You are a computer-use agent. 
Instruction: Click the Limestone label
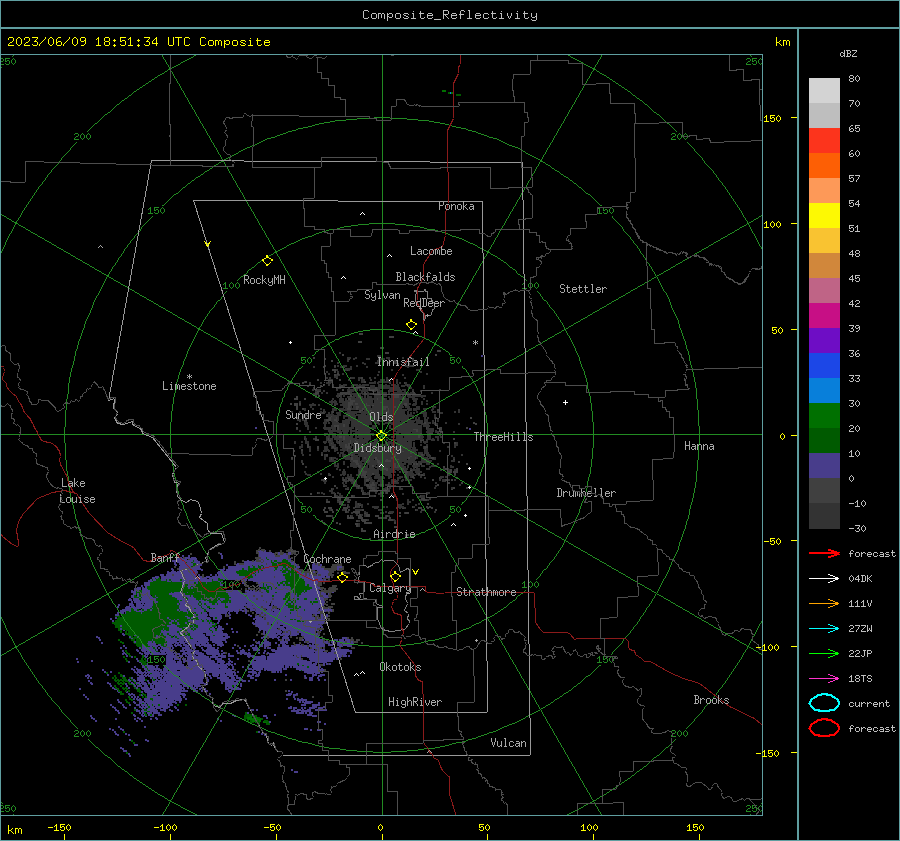pos(189,386)
